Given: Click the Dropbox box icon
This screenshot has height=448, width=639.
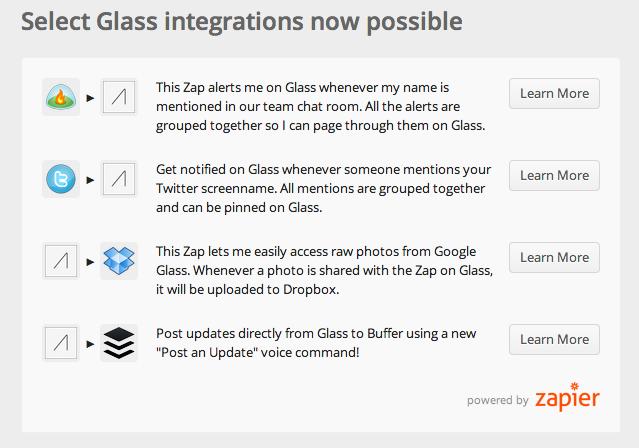Looking at the screenshot, I should 119,261.
